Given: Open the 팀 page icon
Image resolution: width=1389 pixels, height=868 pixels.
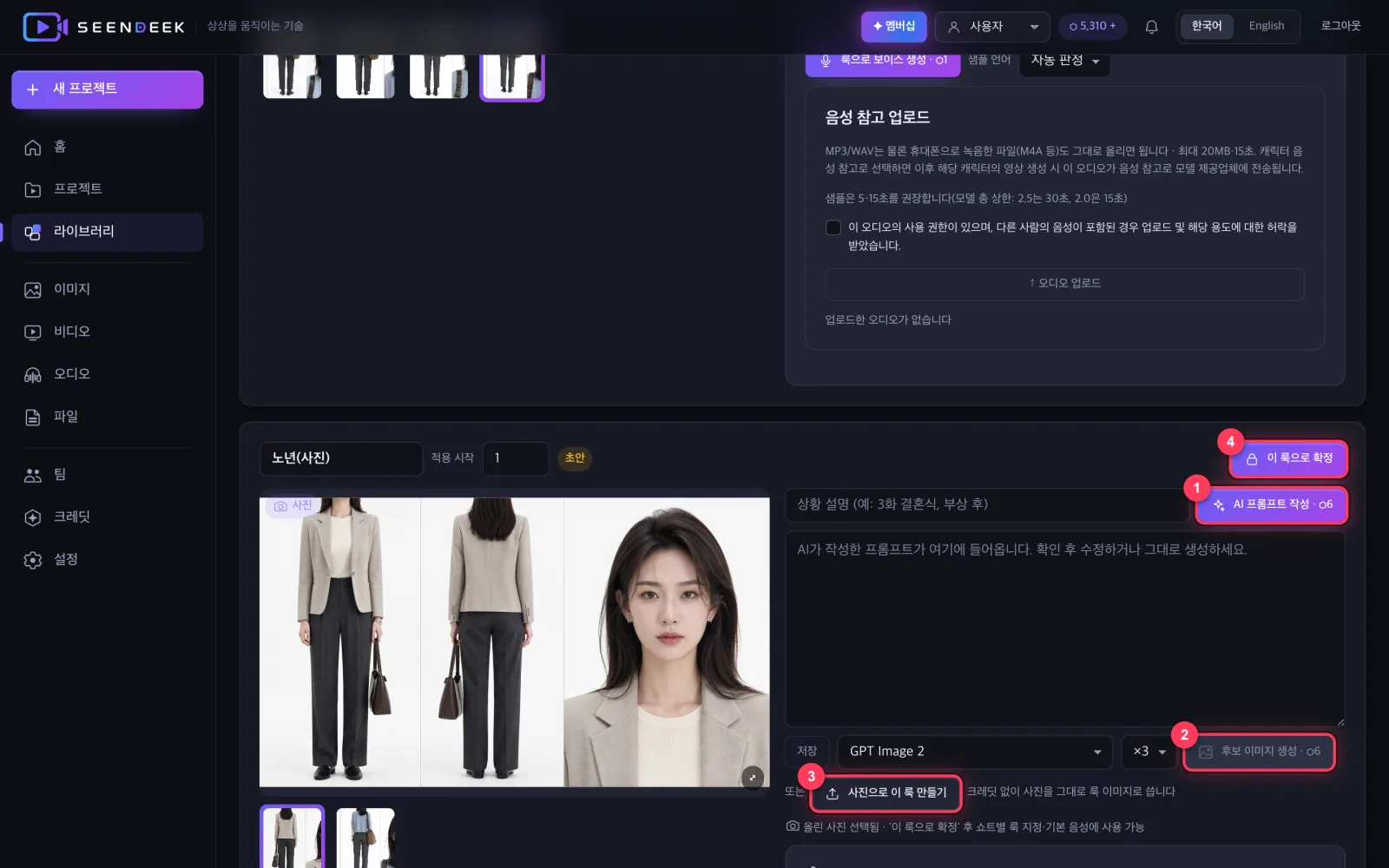Looking at the screenshot, I should (33, 476).
